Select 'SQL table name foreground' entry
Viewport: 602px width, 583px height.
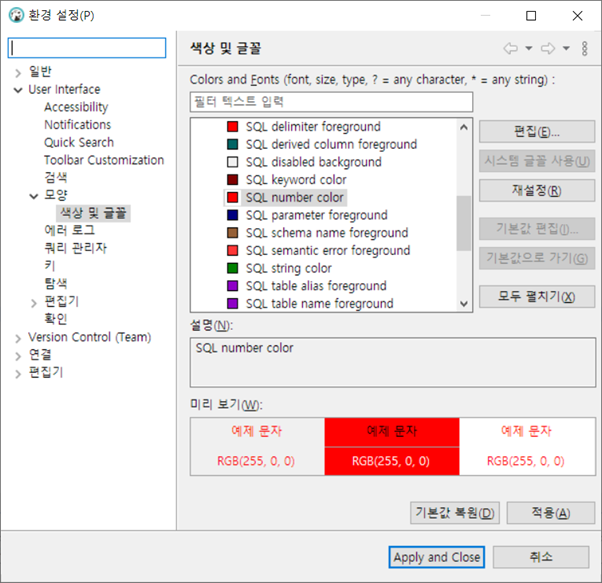(x=319, y=303)
